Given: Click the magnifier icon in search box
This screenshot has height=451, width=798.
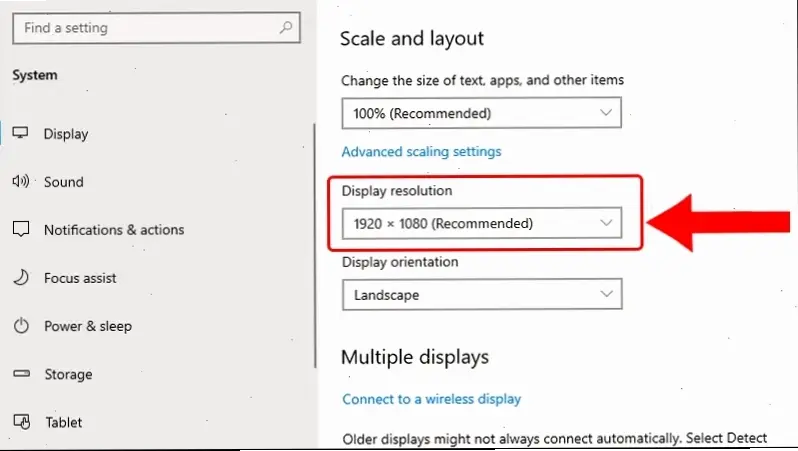Looking at the screenshot, I should click(x=286, y=27).
